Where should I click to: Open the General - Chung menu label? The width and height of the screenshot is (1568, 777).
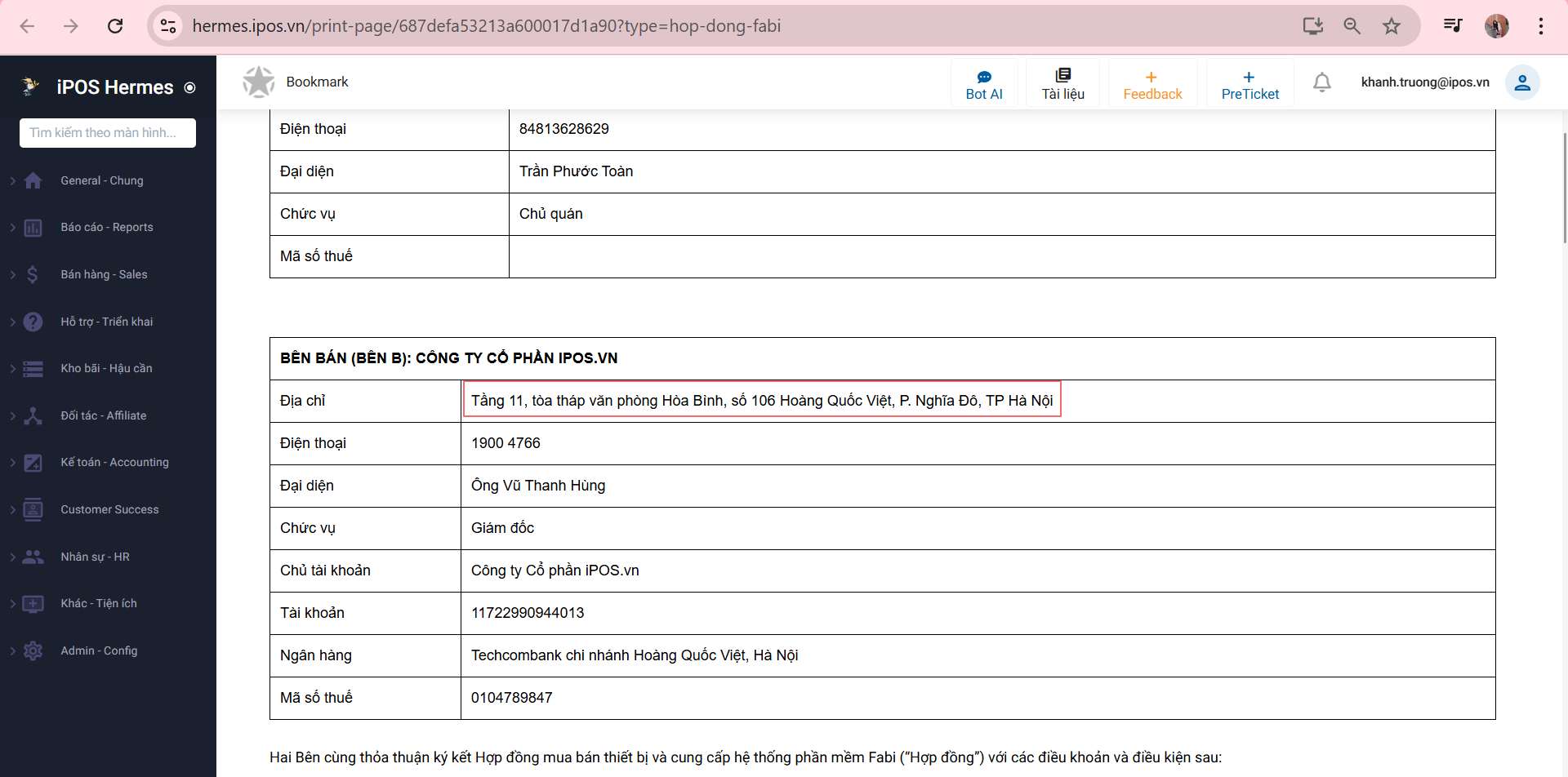[102, 180]
